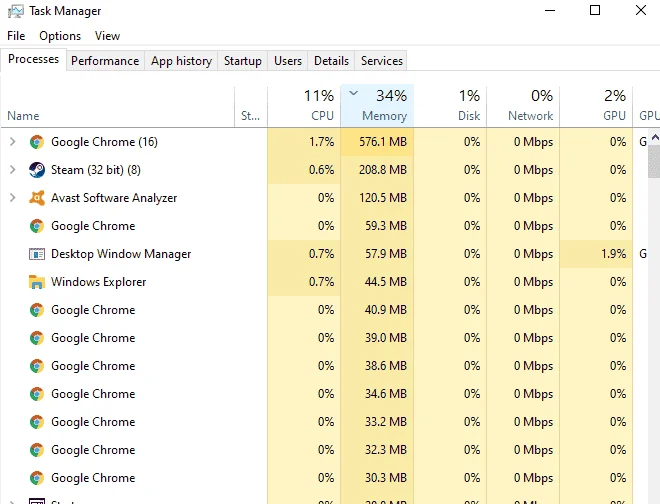Click the Chrome icon in the 59.3 MB row

37,226
